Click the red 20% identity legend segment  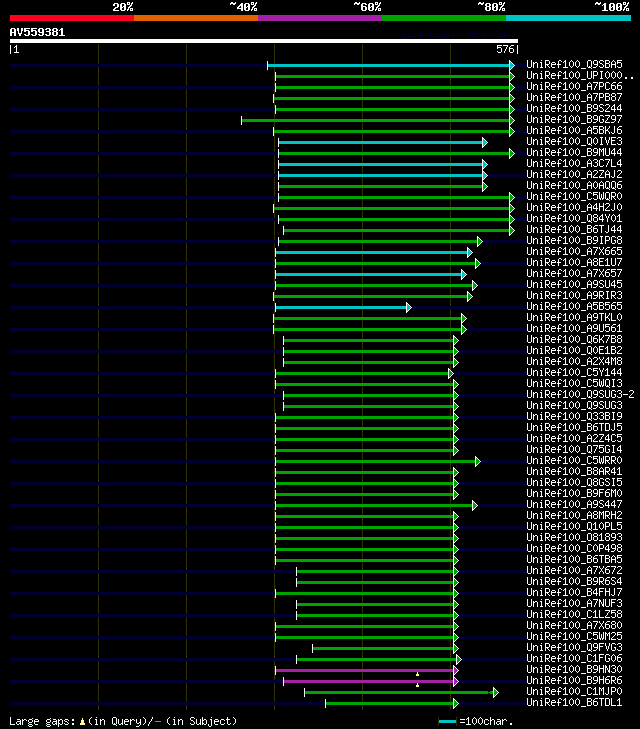coord(72,18)
